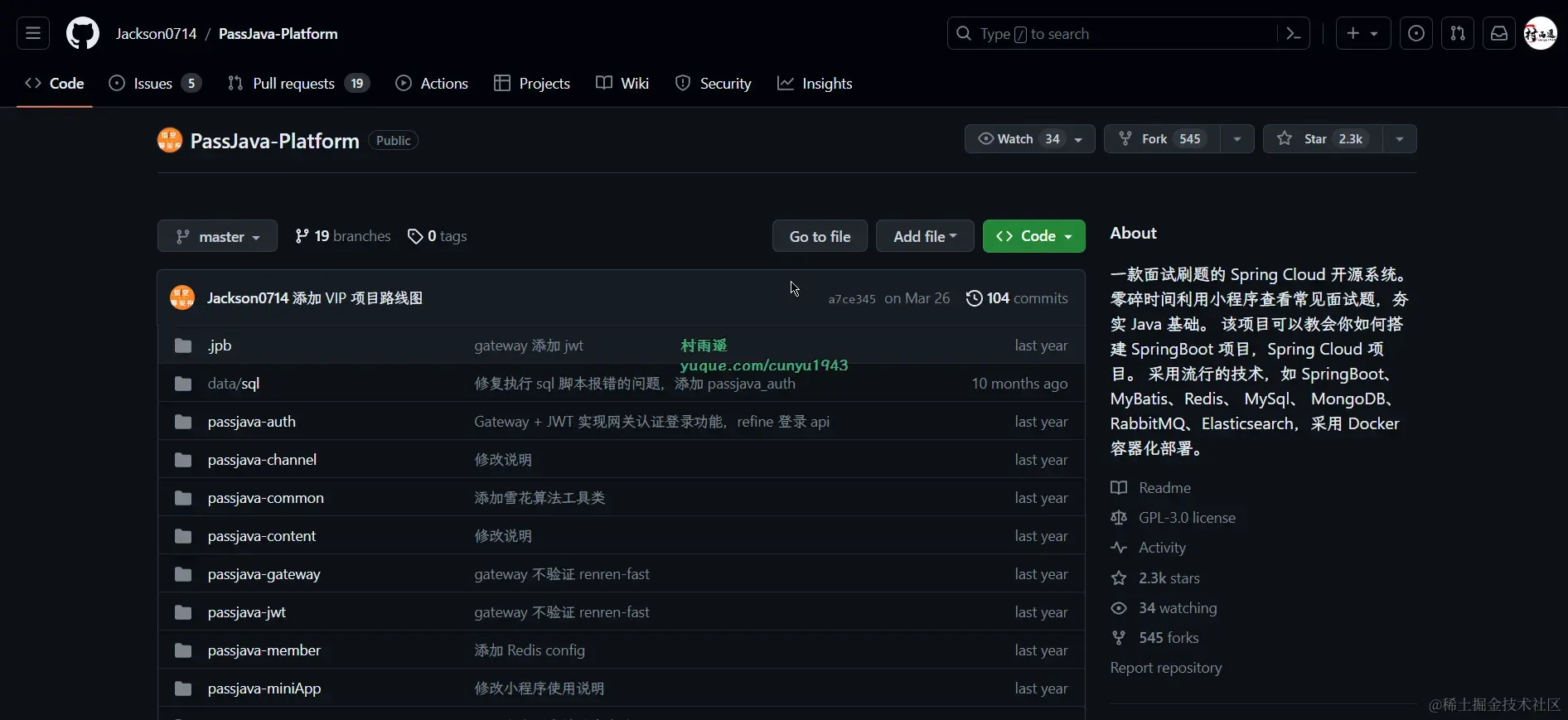Click the passjava-jwt folder icon
The width and height of the screenshot is (1568, 720).
click(x=183, y=612)
